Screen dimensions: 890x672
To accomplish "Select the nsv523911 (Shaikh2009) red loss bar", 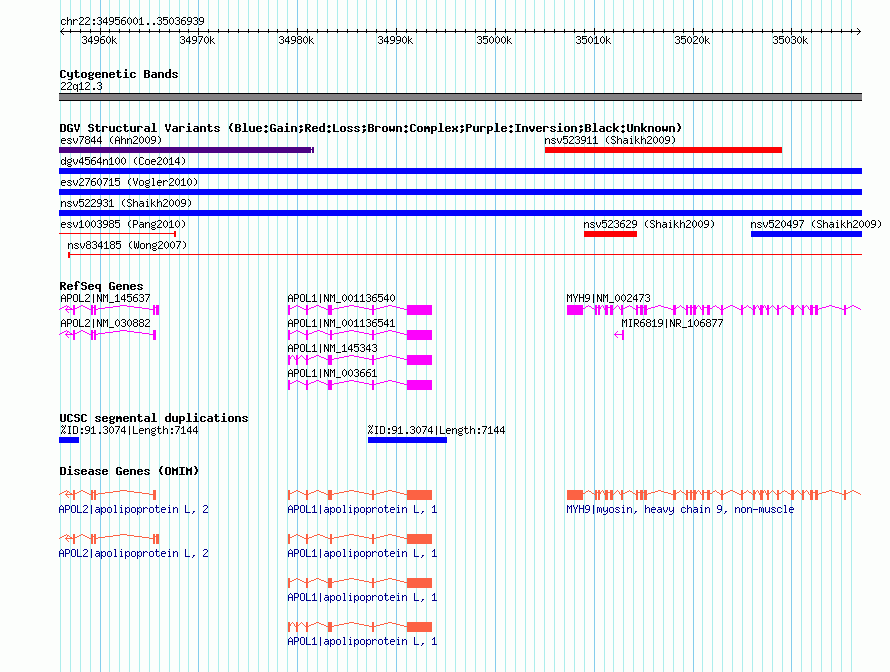I will point(663,150).
